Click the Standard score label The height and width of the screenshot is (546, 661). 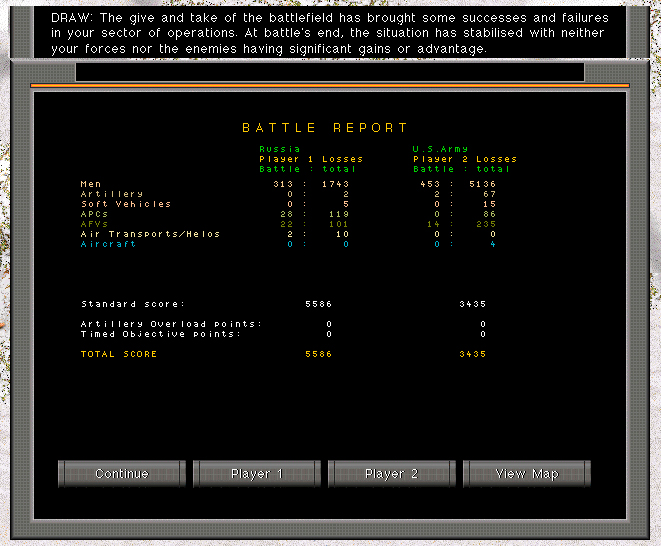click(x=133, y=304)
